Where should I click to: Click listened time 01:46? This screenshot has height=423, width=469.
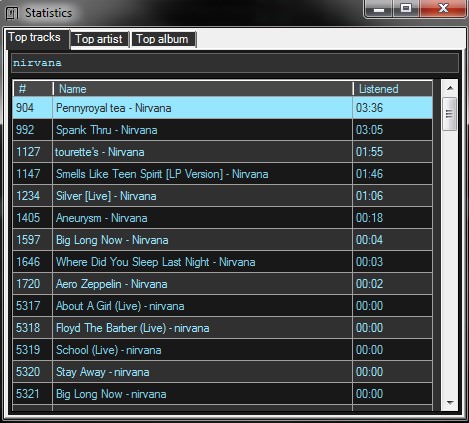tap(369, 174)
